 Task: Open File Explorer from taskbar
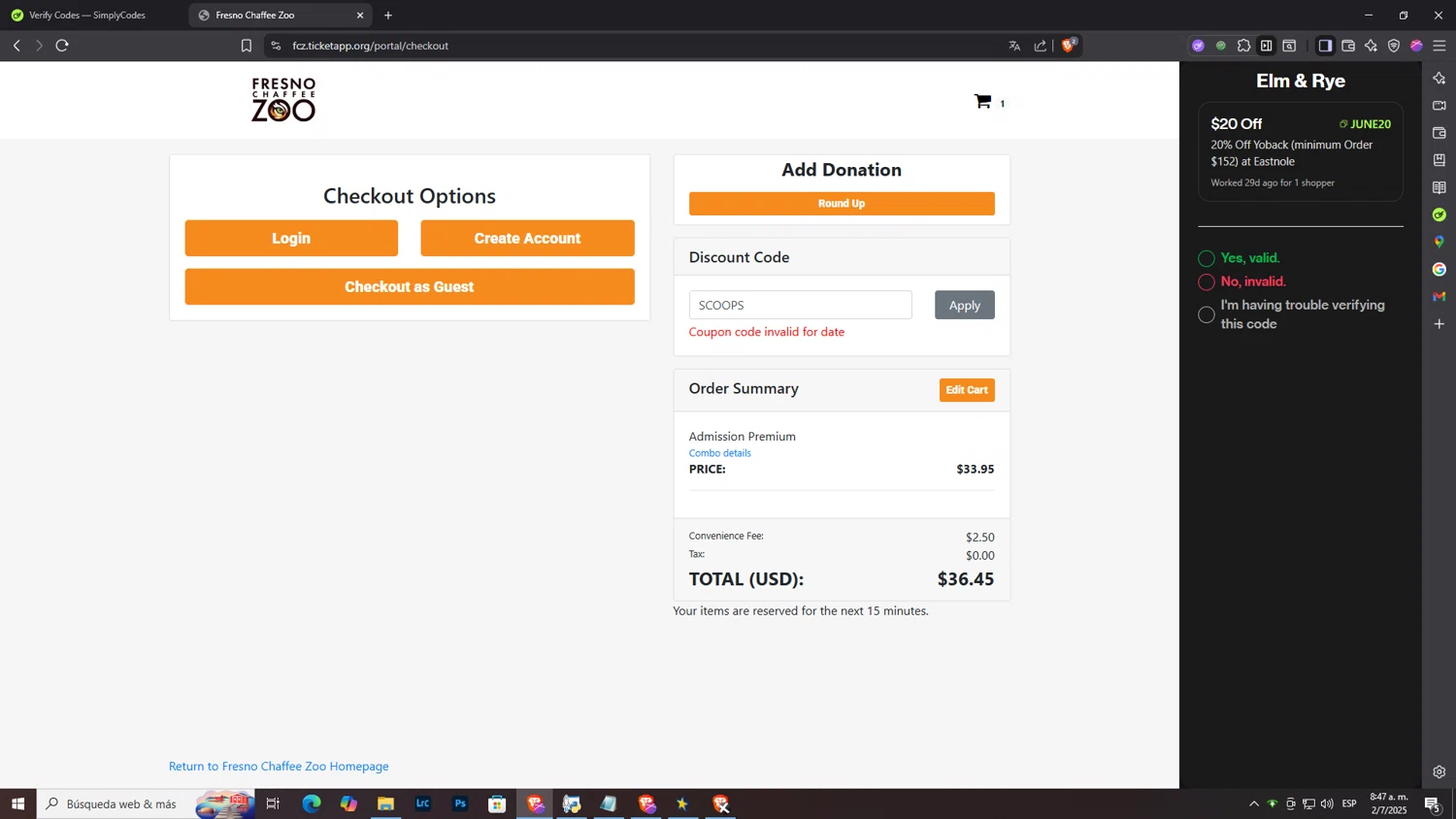[x=385, y=803]
